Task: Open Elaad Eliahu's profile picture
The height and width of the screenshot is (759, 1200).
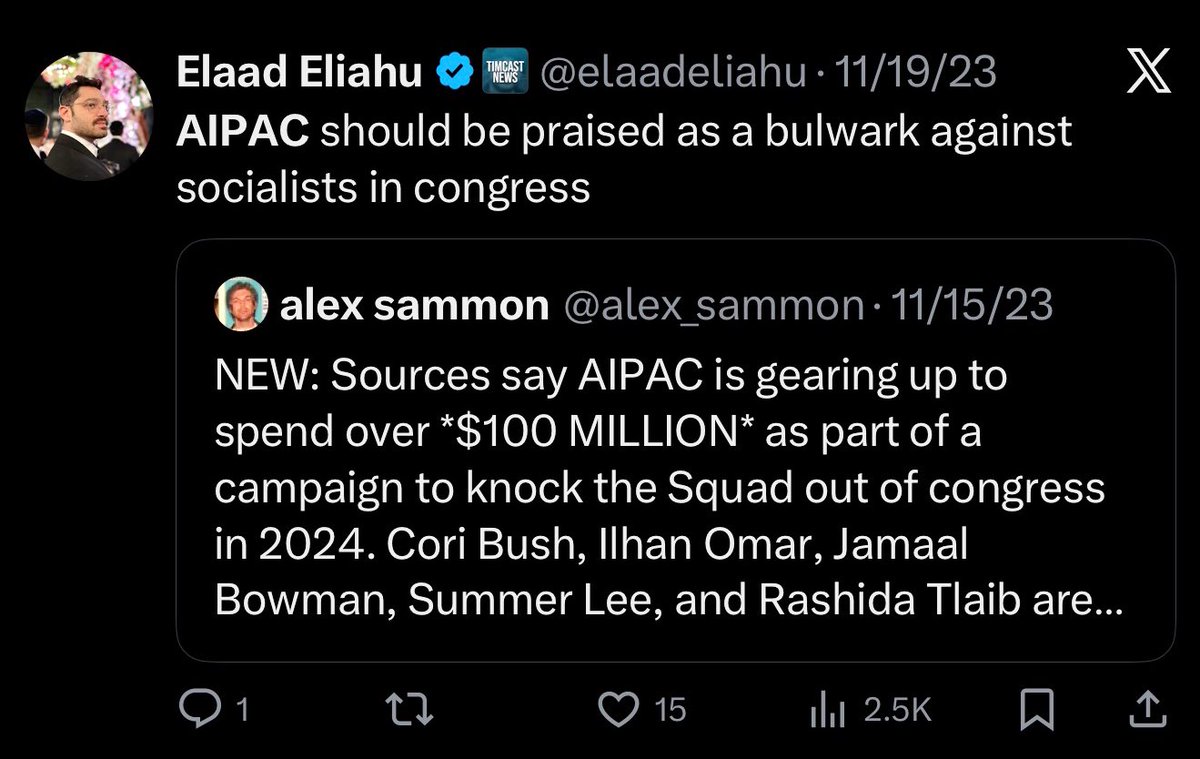Action: 89,116
